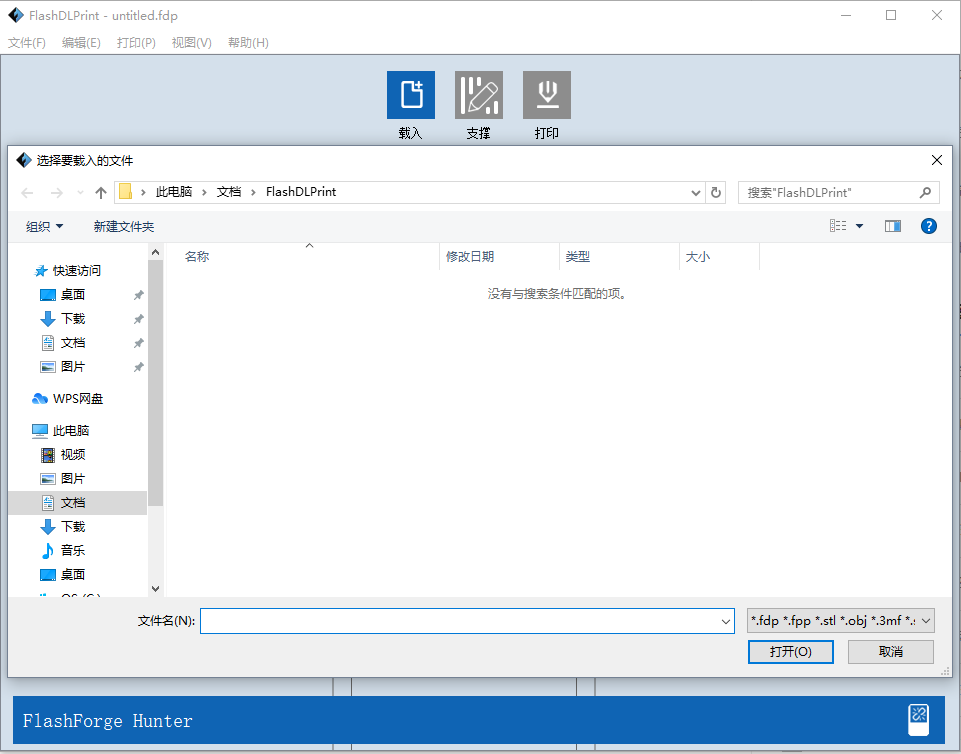Create a folder with 新建文件夹
The image size is (961, 754).
click(x=124, y=227)
